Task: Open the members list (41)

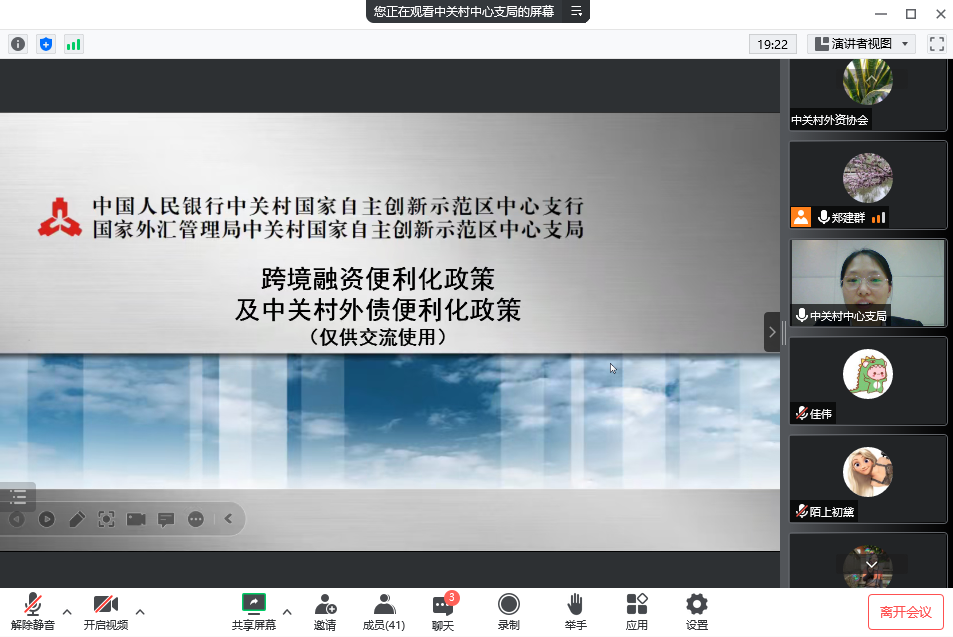Action: point(384,611)
